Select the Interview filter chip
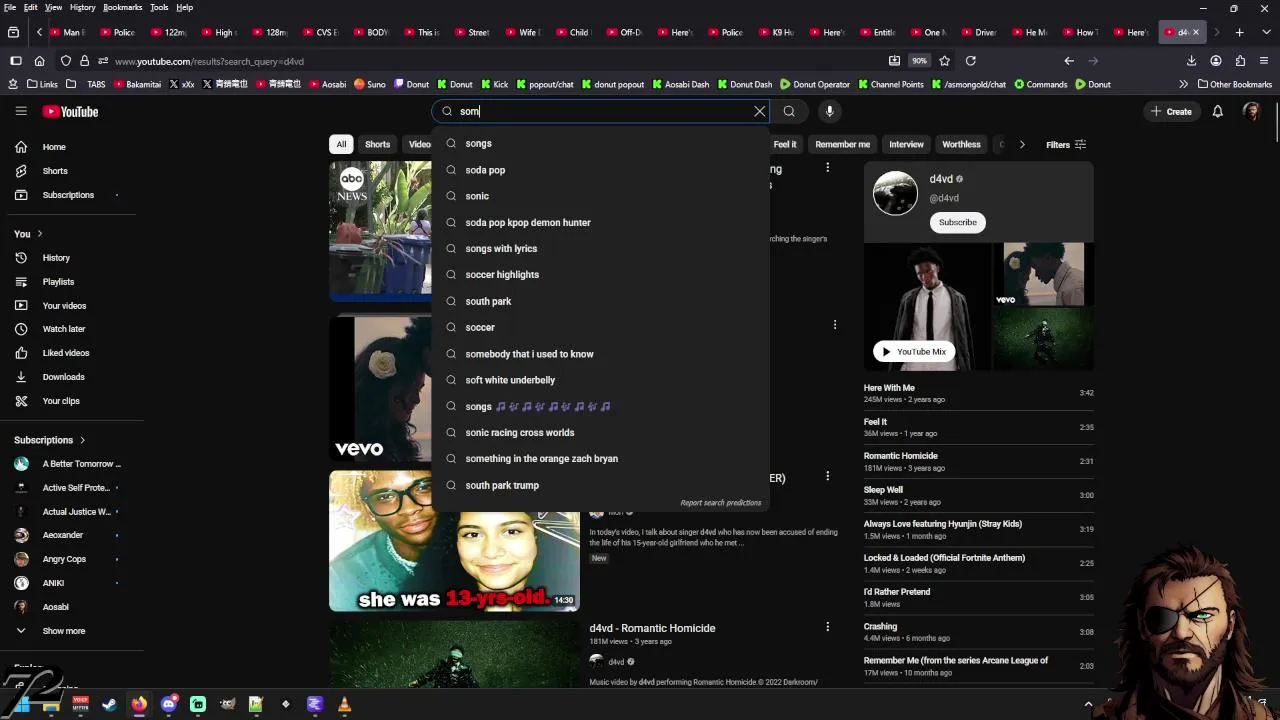 (906, 144)
